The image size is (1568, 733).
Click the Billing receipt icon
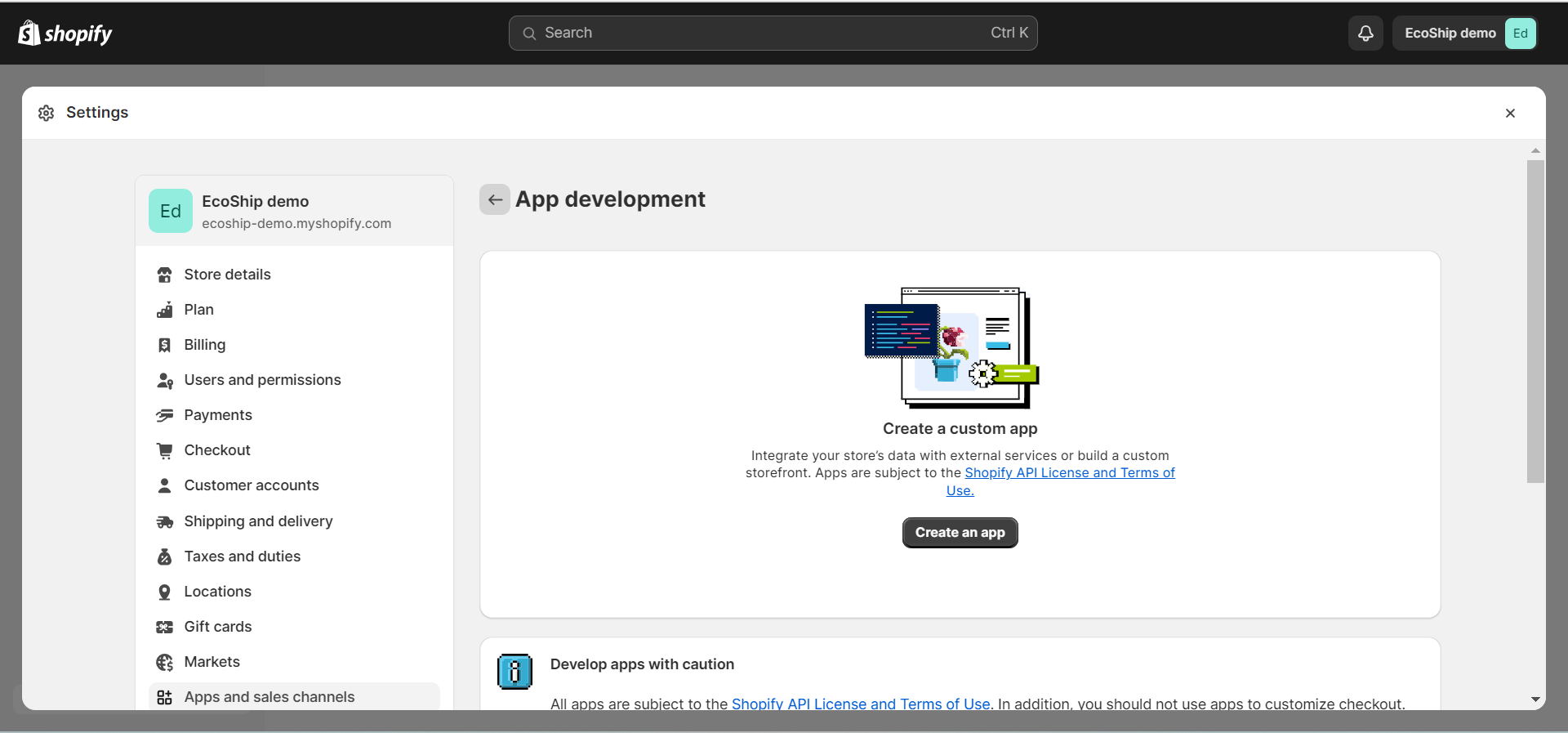pyautogui.click(x=164, y=345)
